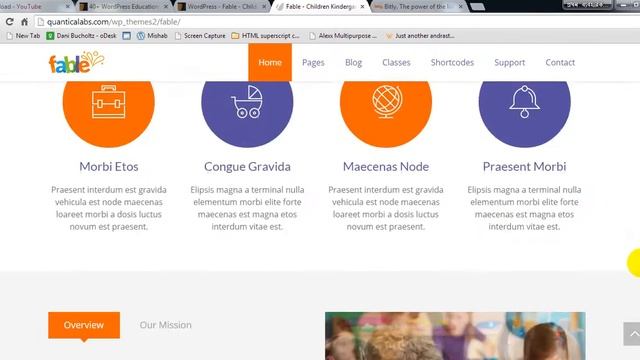Click the Fable logo
Image resolution: width=640 pixels, height=360 pixels.
(x=76, y=62)
